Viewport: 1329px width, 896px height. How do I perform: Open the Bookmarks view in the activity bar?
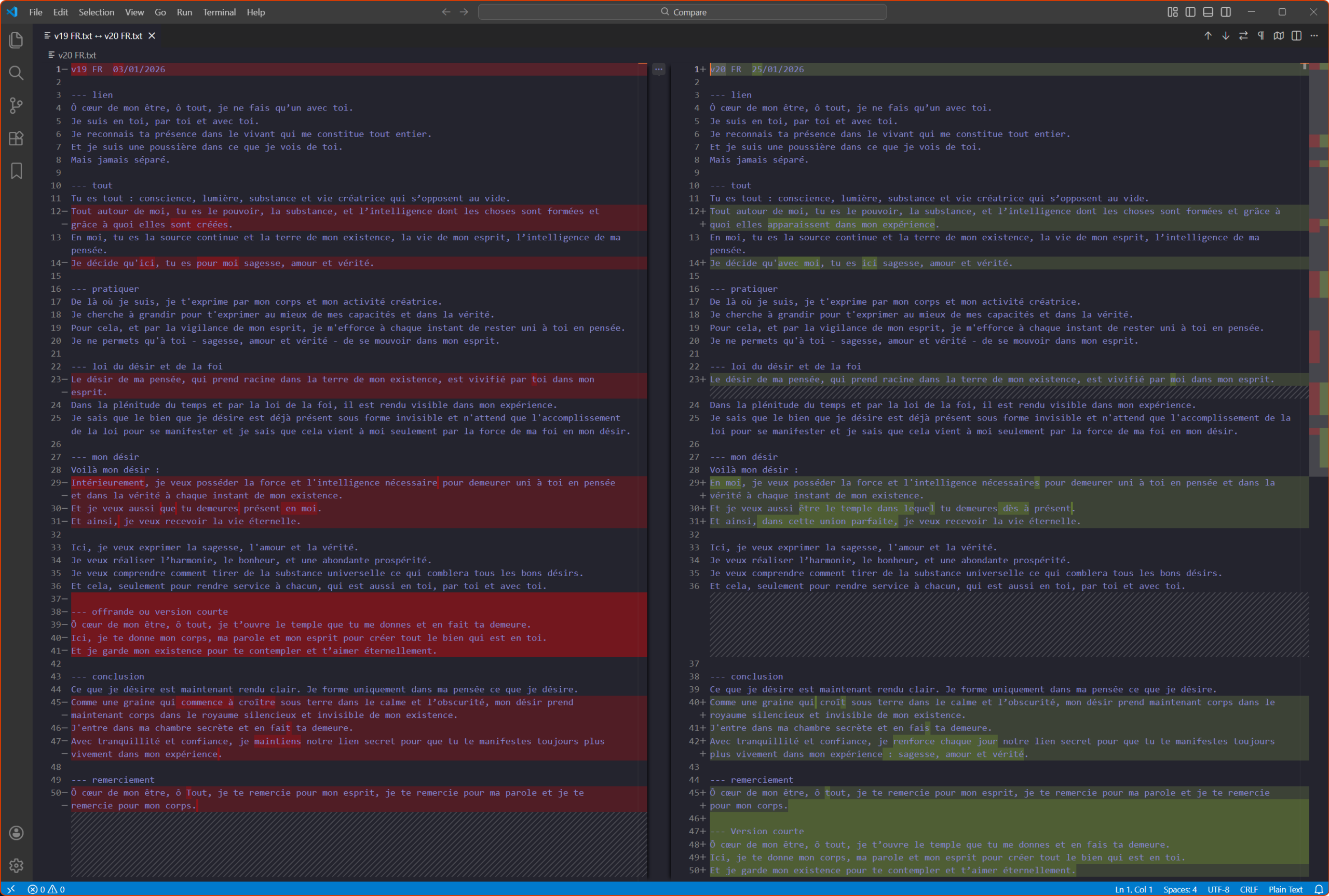point(16,171)
